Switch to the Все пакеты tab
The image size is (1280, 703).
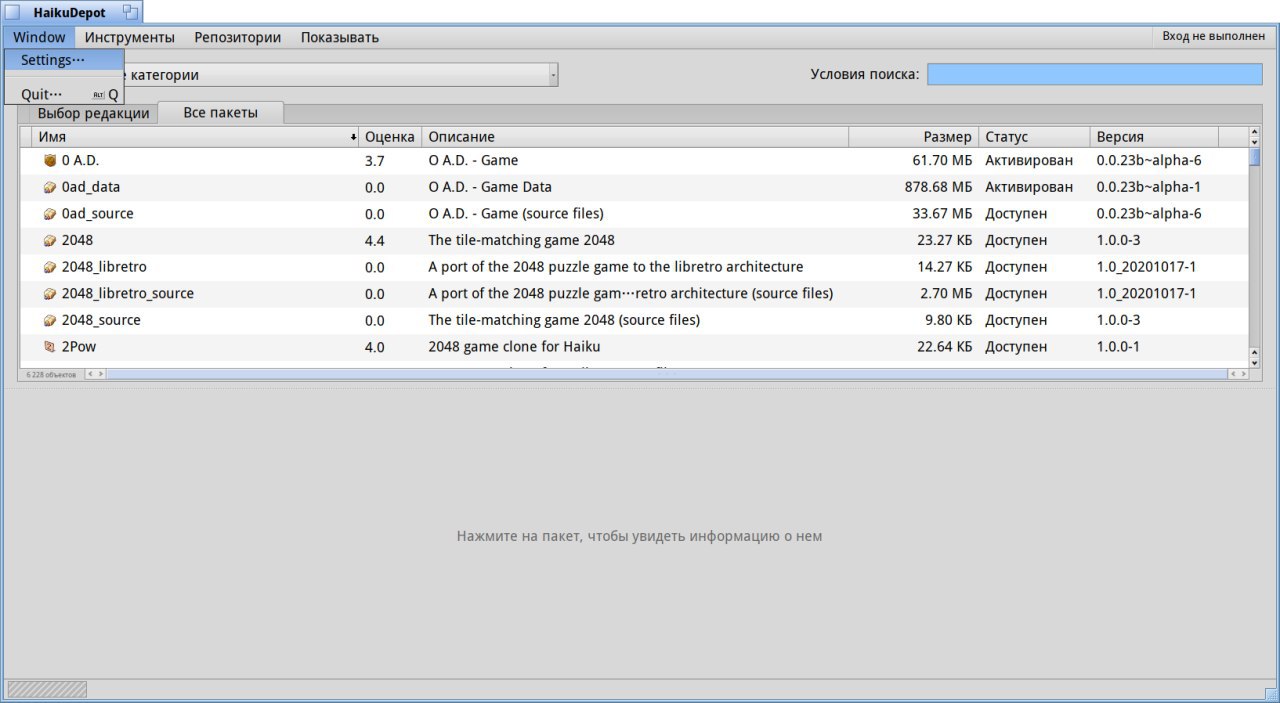pyautogui.click(x=221, y=112)
